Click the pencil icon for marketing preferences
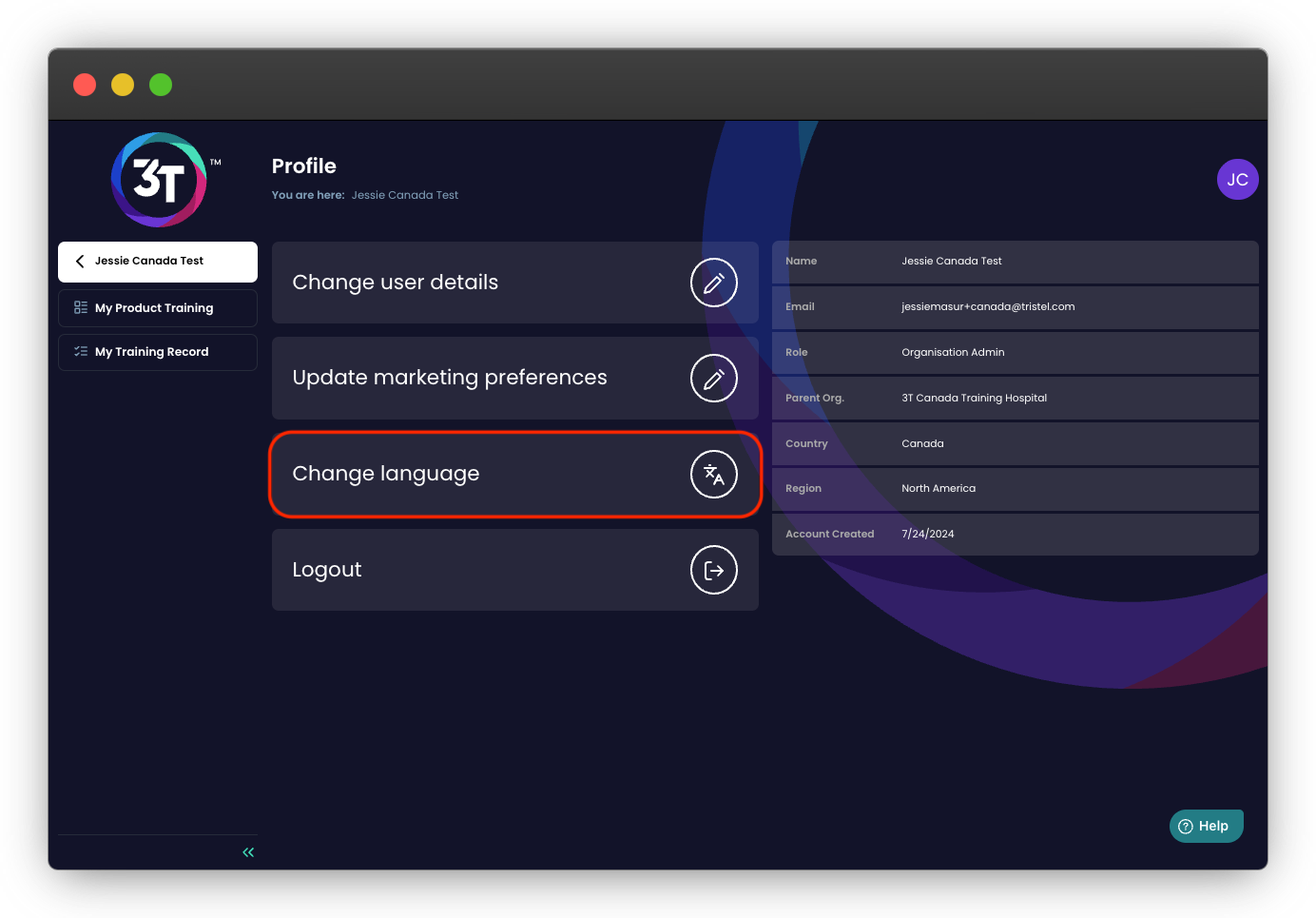1316x918 pixels. pos(713,379)
